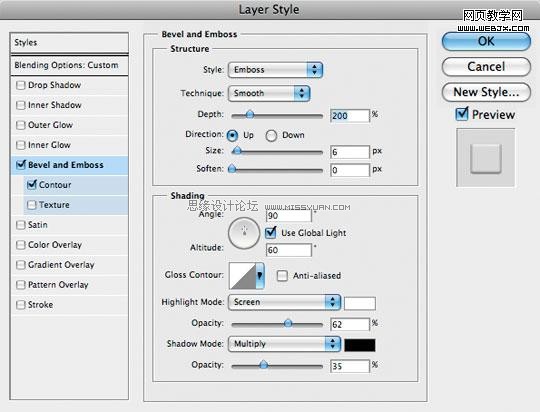Click the Gloss Contour curve thumbnail

click(x=242, y=276)
